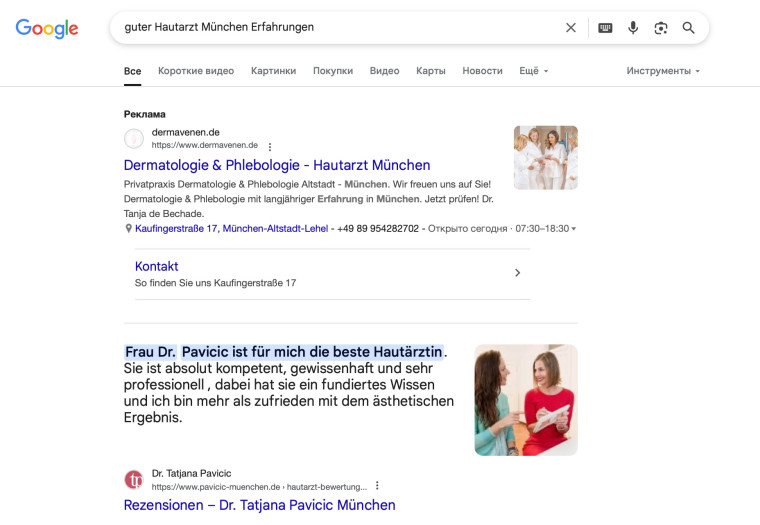
Task: Click the pavicic-muenchen.de breadcrumb URL
Action: [x=259, y=487]
